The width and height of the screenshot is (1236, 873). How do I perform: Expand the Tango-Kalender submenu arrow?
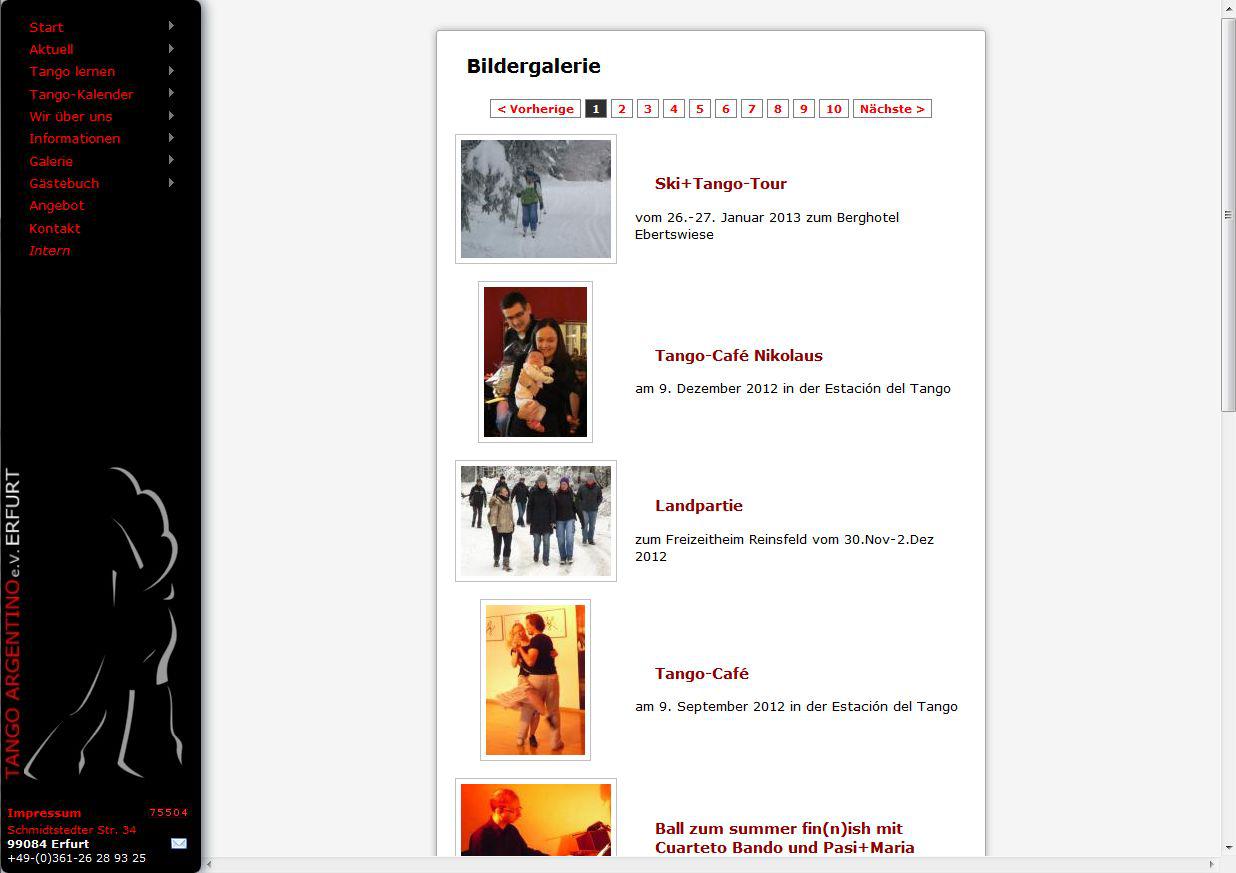(171, 93)
